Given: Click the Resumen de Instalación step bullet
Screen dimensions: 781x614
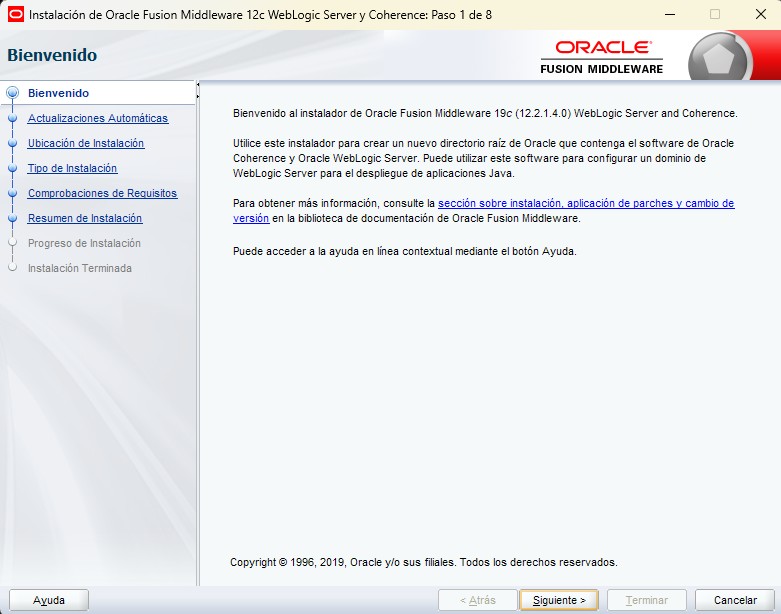Looking at the screenshot, I should pyautogui.click(x=12, y=218).
